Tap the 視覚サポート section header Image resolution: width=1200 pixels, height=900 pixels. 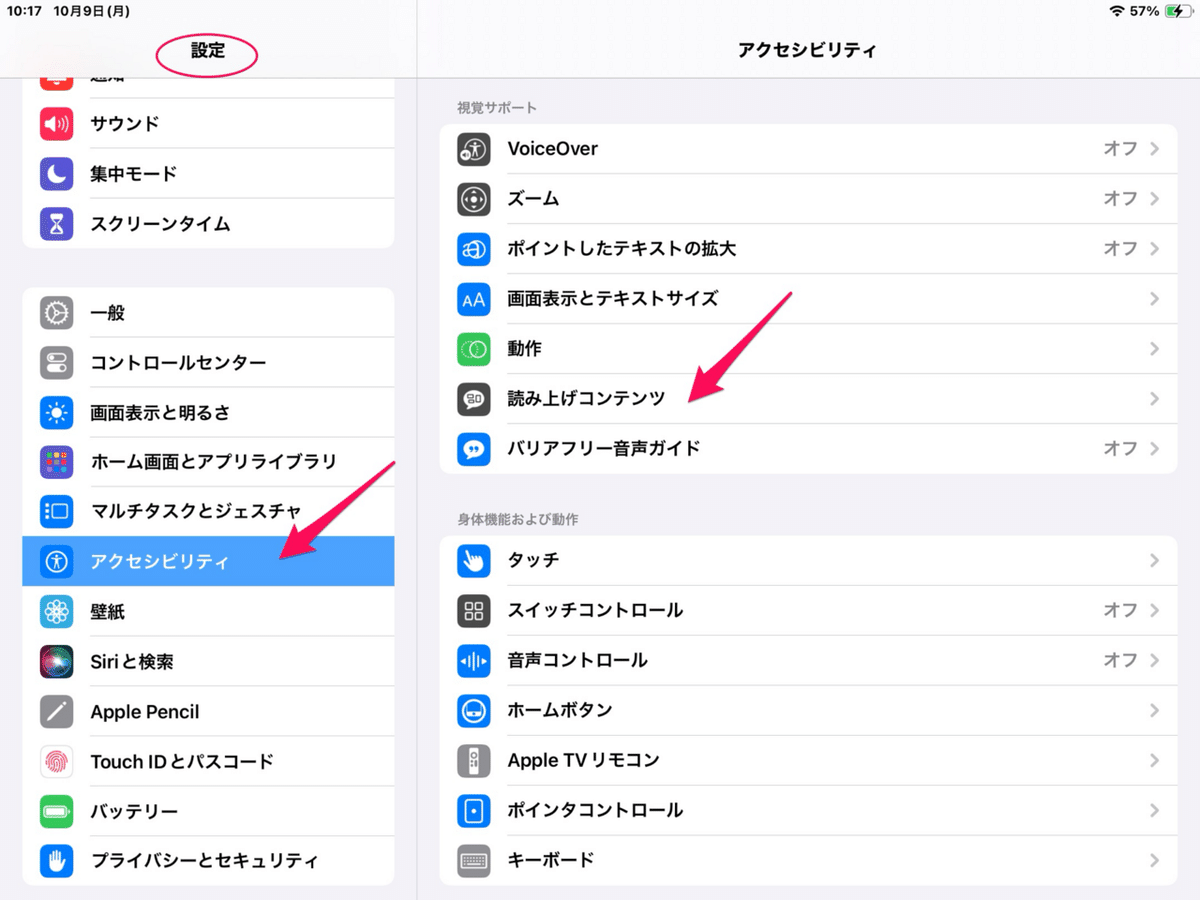click(x=497, y=108)
